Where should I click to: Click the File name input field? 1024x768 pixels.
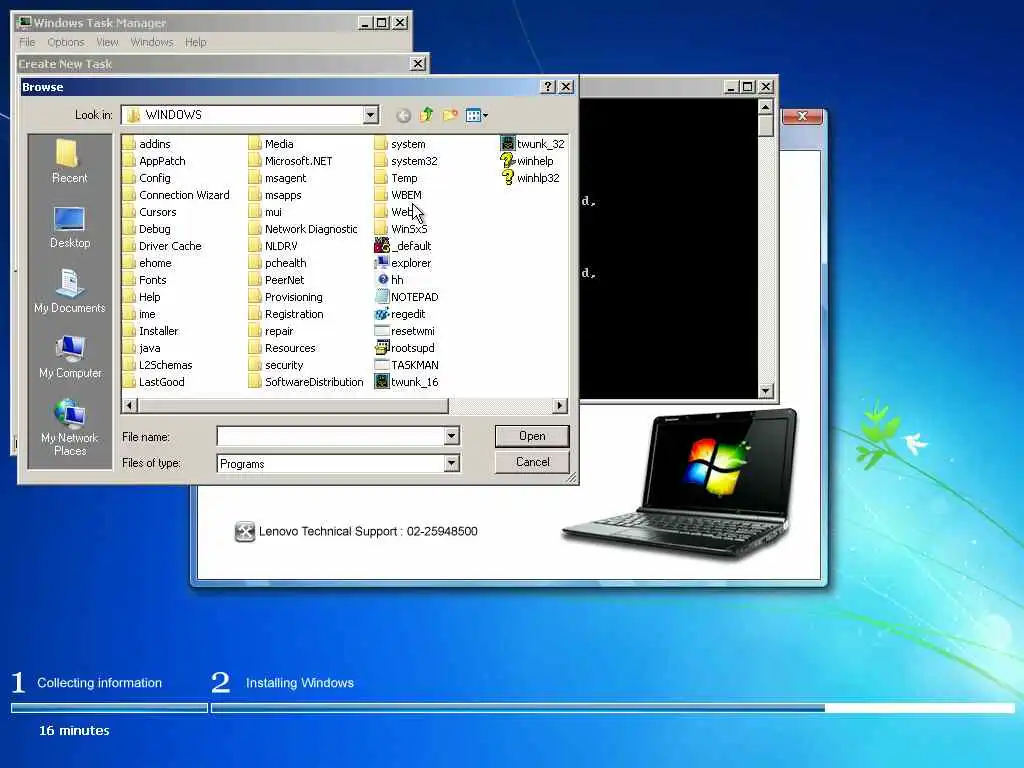[330, 436]
